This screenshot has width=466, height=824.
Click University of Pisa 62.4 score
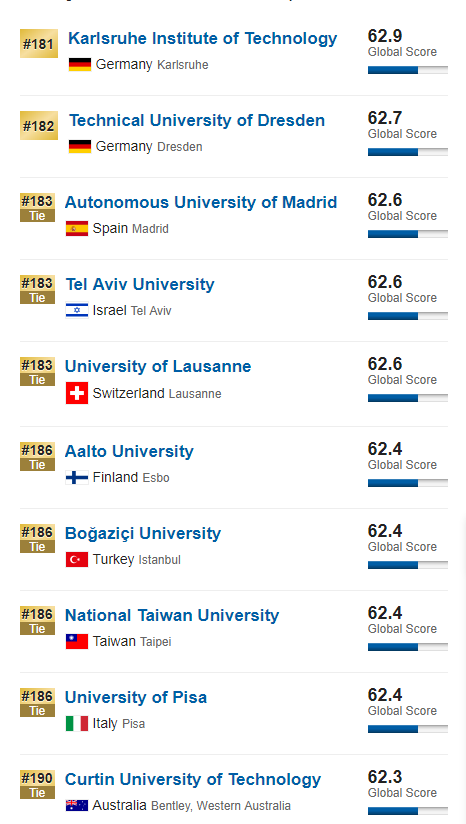pos(385,695)
